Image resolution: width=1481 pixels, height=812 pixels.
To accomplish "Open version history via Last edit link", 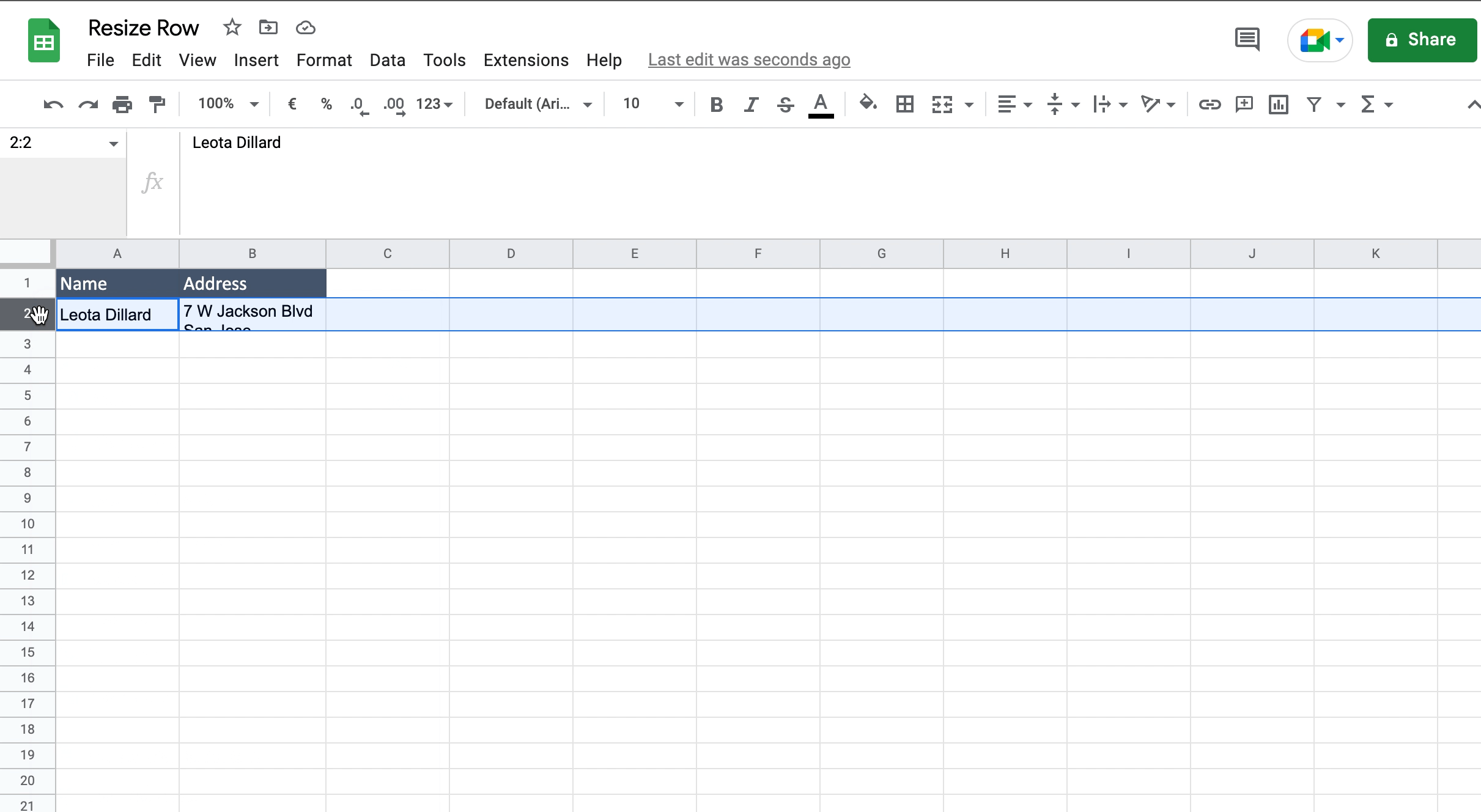I will click(x=748, y=59).
